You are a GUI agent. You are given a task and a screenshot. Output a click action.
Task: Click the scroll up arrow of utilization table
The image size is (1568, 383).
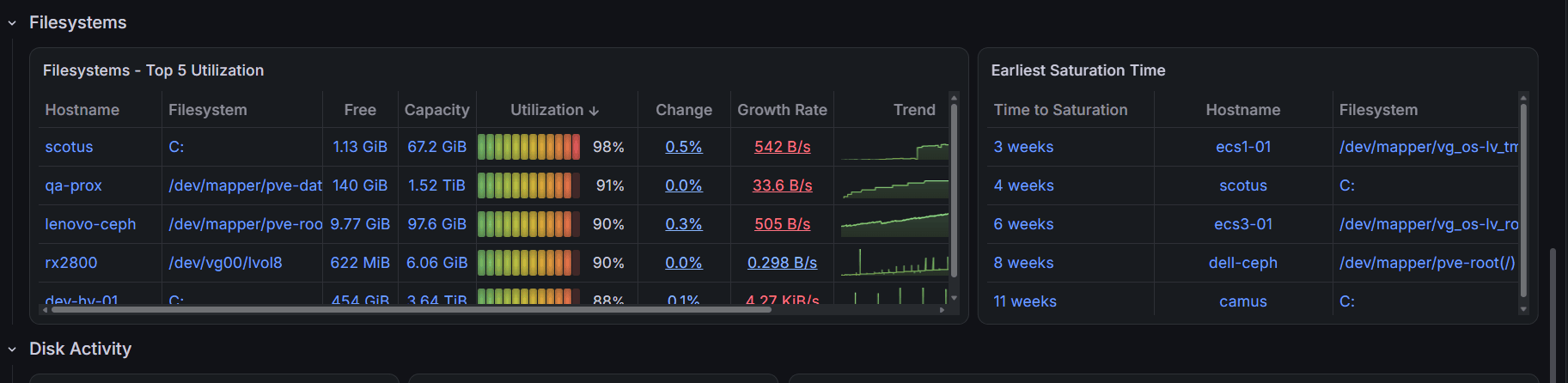(954, 96)
